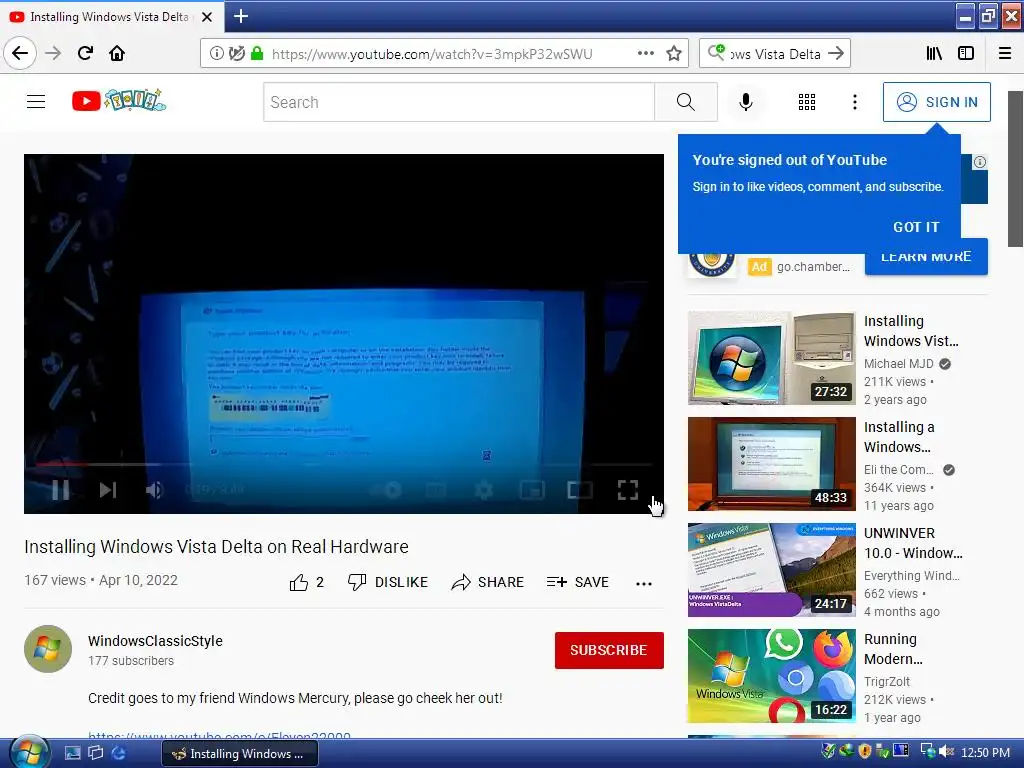
Task: Focus the YouTube Search field
Action: click(458, 102)
